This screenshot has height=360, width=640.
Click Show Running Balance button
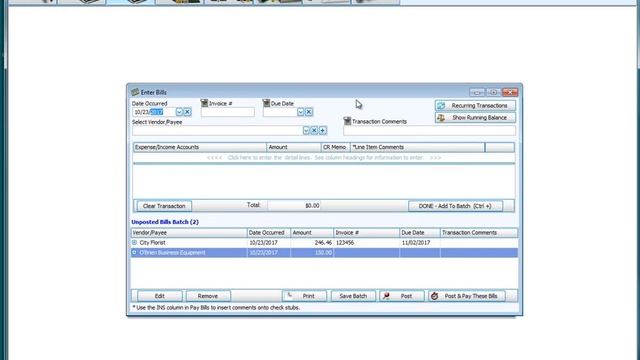pyautogui.click(x=475, y=118)
